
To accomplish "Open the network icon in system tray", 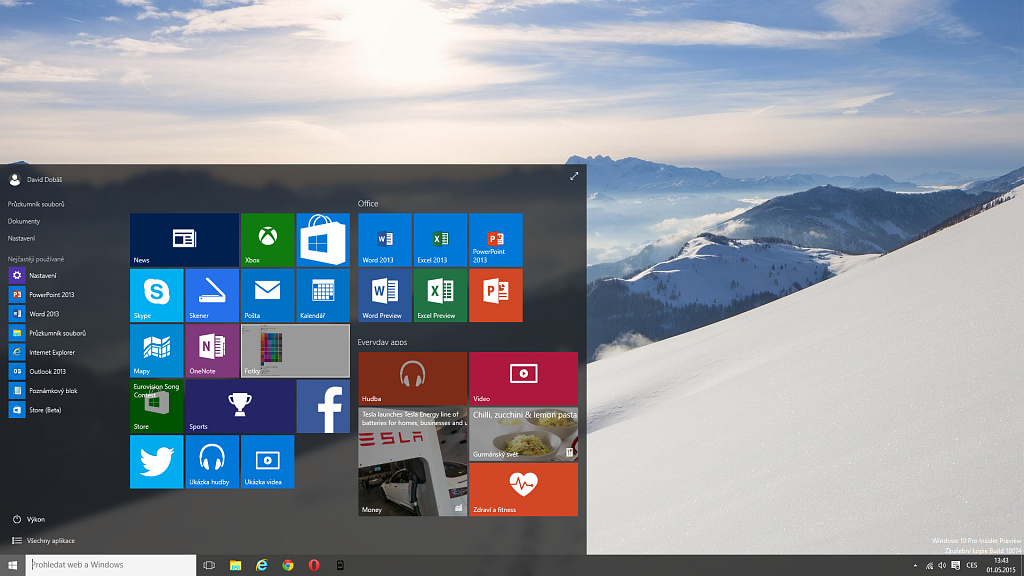I will coord(929,566).
